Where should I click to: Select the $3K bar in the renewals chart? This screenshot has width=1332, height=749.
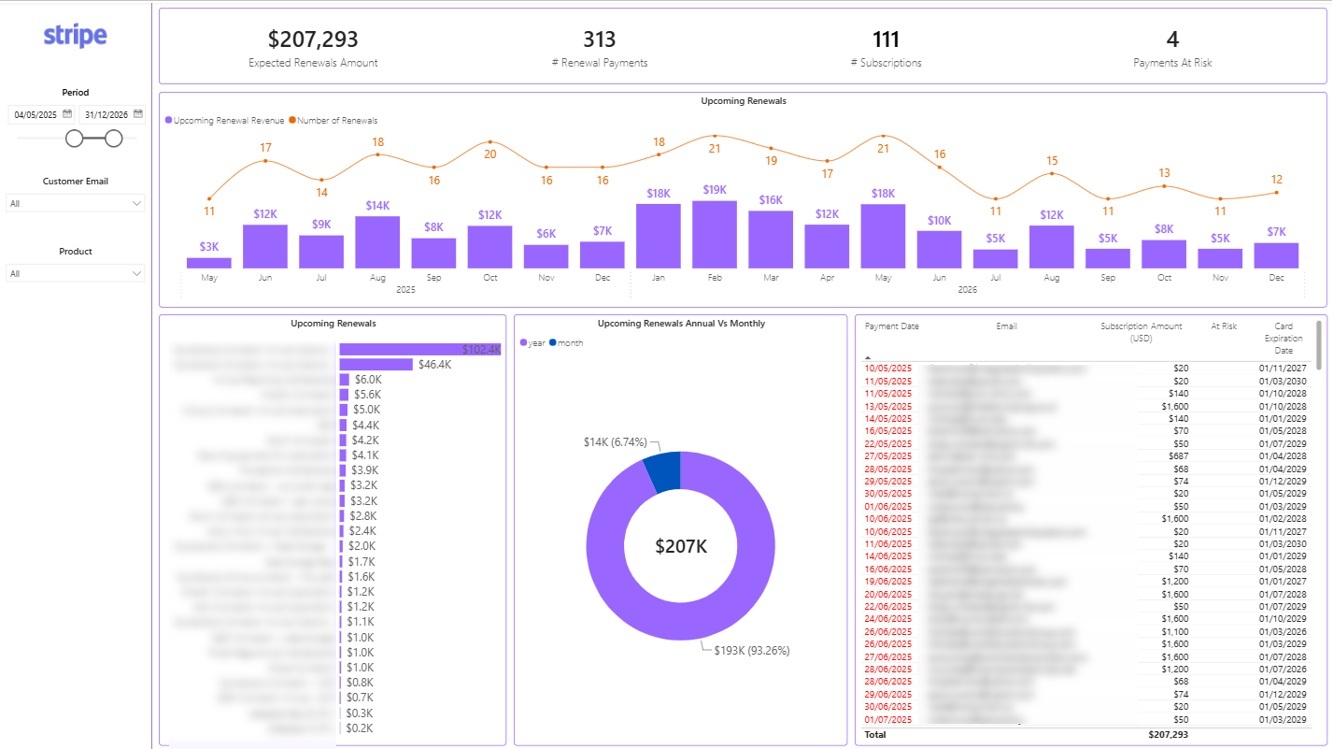[x=209, y=263]
